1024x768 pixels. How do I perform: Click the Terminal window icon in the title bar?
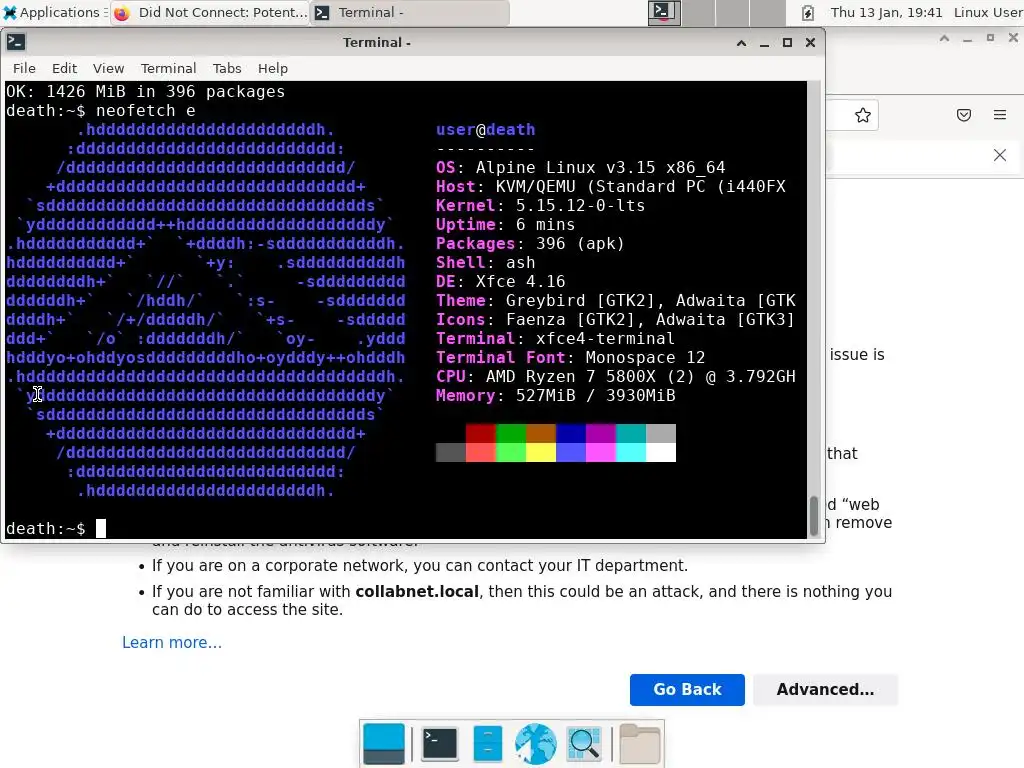coord(16,42)
